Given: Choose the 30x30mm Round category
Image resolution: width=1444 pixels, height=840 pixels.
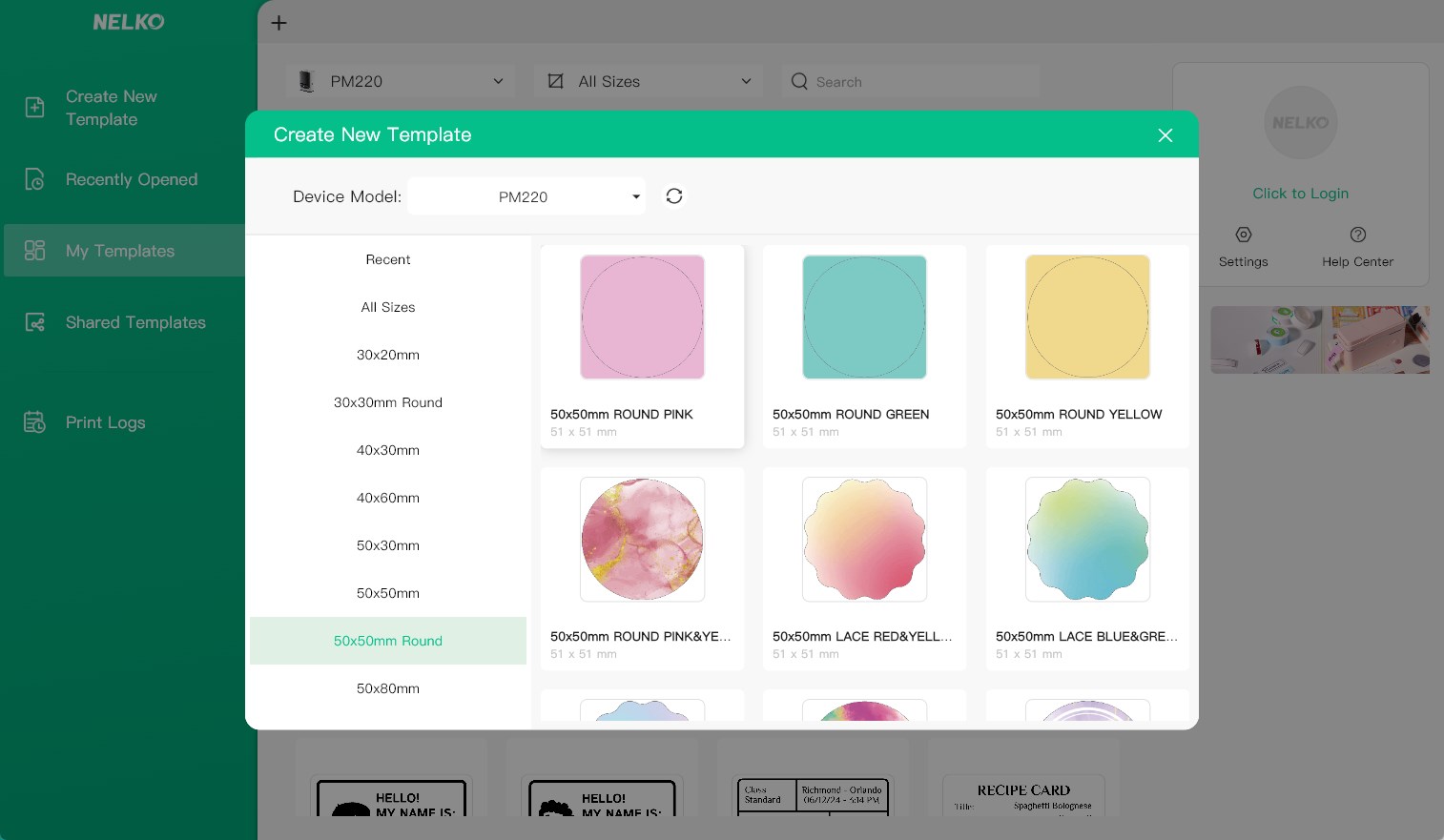Looking at the screenshot, I should [388, 402].
